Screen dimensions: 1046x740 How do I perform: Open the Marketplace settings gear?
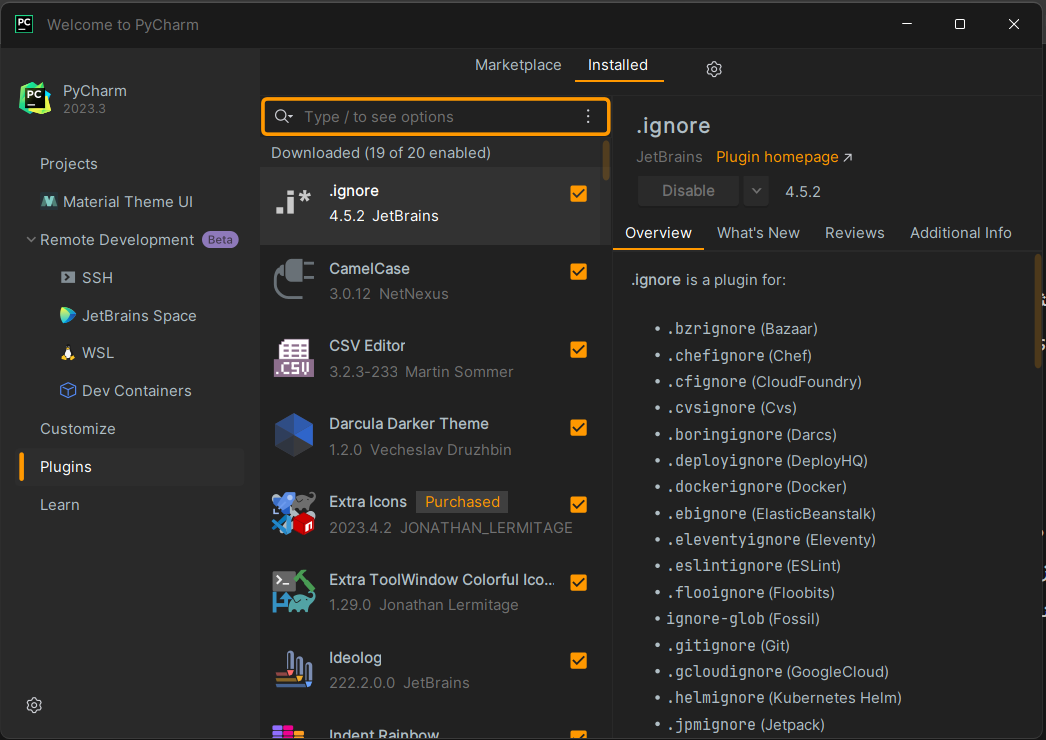click(713, 69)
